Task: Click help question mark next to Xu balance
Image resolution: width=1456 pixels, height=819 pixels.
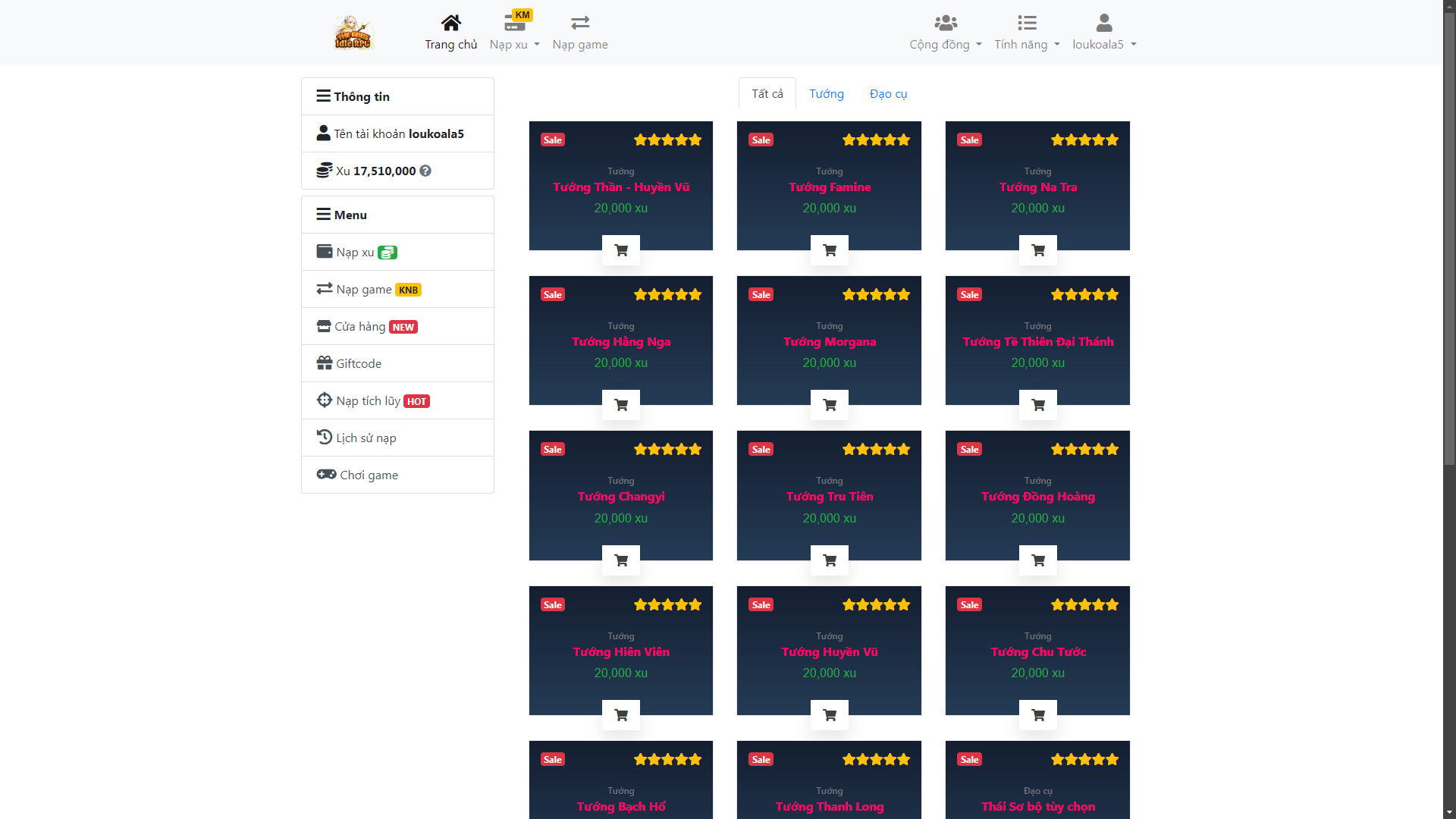Action: 425,171
